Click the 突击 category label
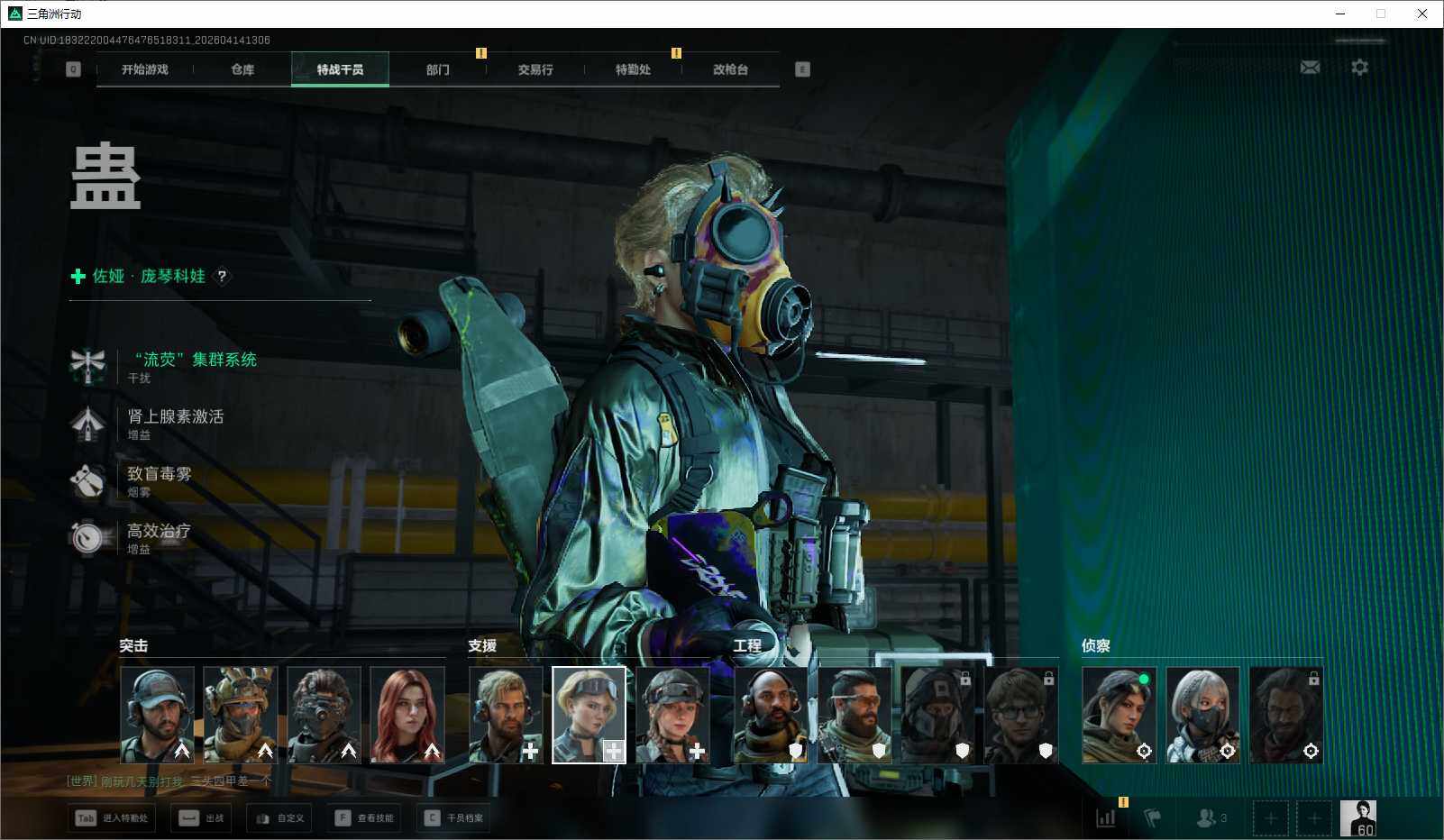This screenshot has width=1444, height=840. [x=133, y=645]
